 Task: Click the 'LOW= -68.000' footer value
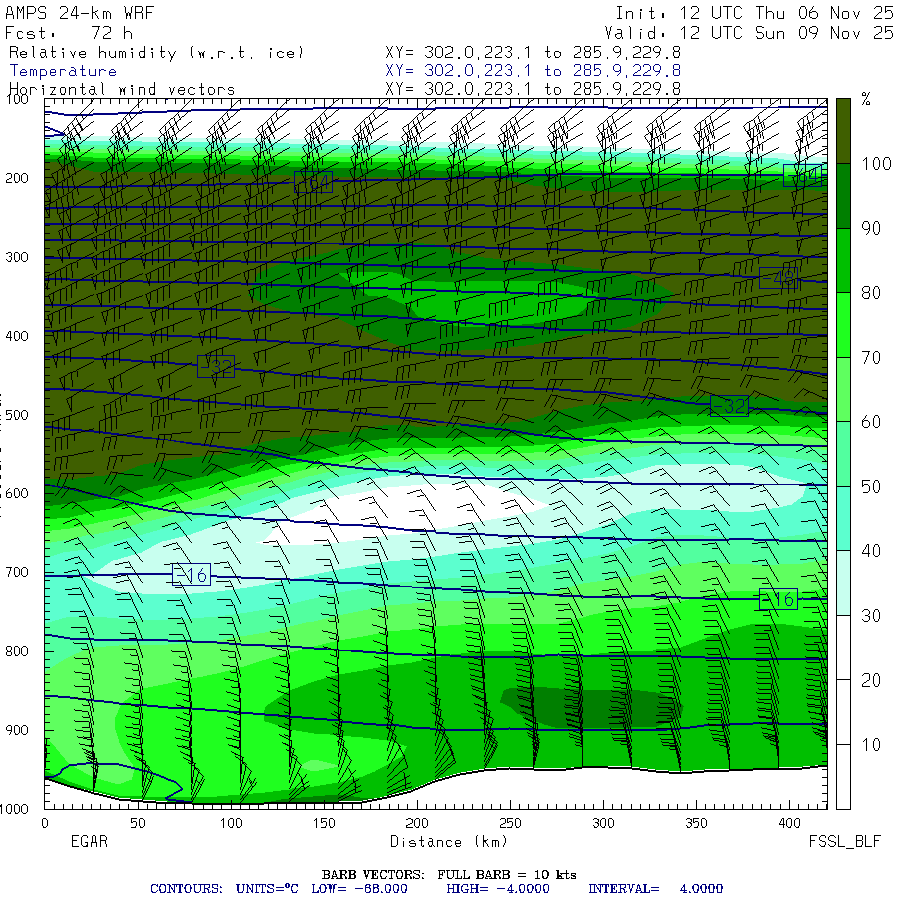[359, 889]
